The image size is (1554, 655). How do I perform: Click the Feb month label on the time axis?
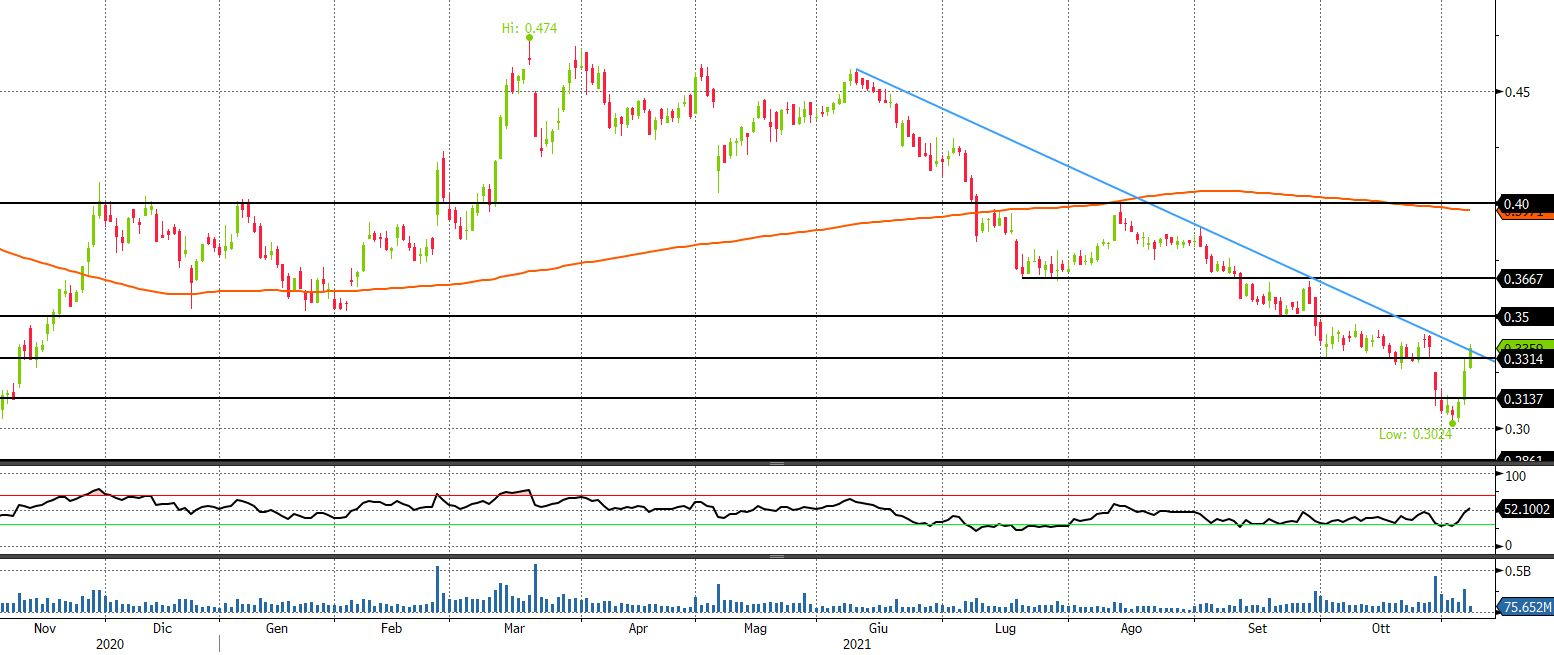391,629
